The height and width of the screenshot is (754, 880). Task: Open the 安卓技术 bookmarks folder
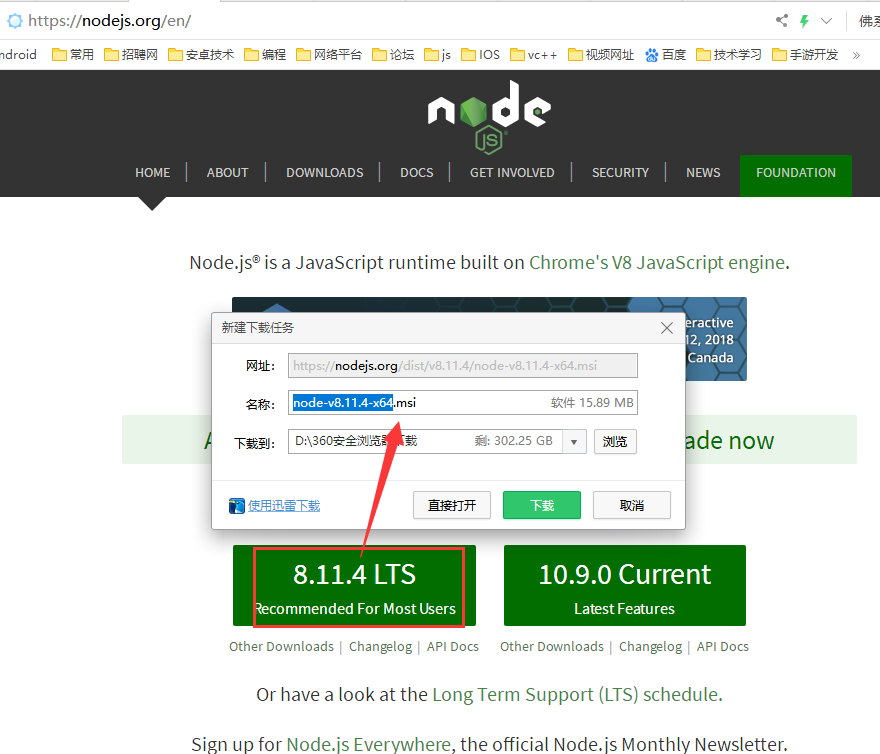click(x=201, y=54)
